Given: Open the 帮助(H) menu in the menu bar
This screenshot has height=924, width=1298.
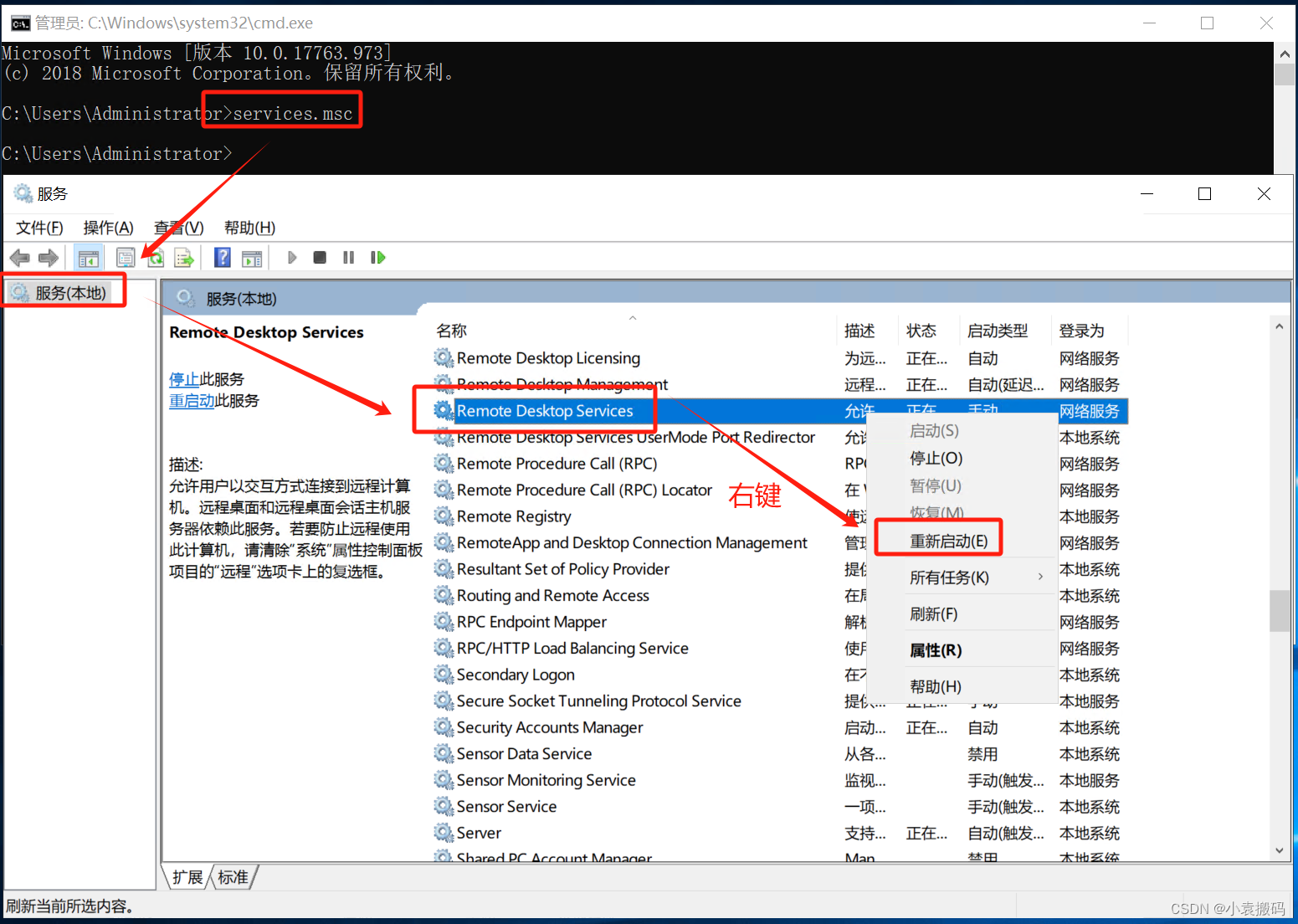Looking at the screenshot, I should 249,228.
